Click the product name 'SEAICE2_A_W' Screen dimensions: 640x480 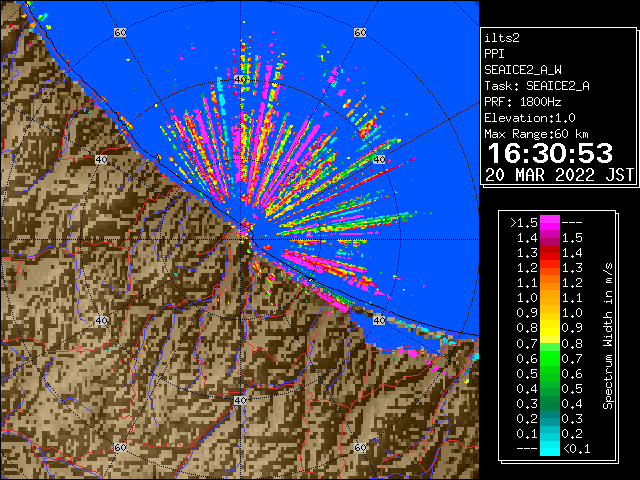523,70
